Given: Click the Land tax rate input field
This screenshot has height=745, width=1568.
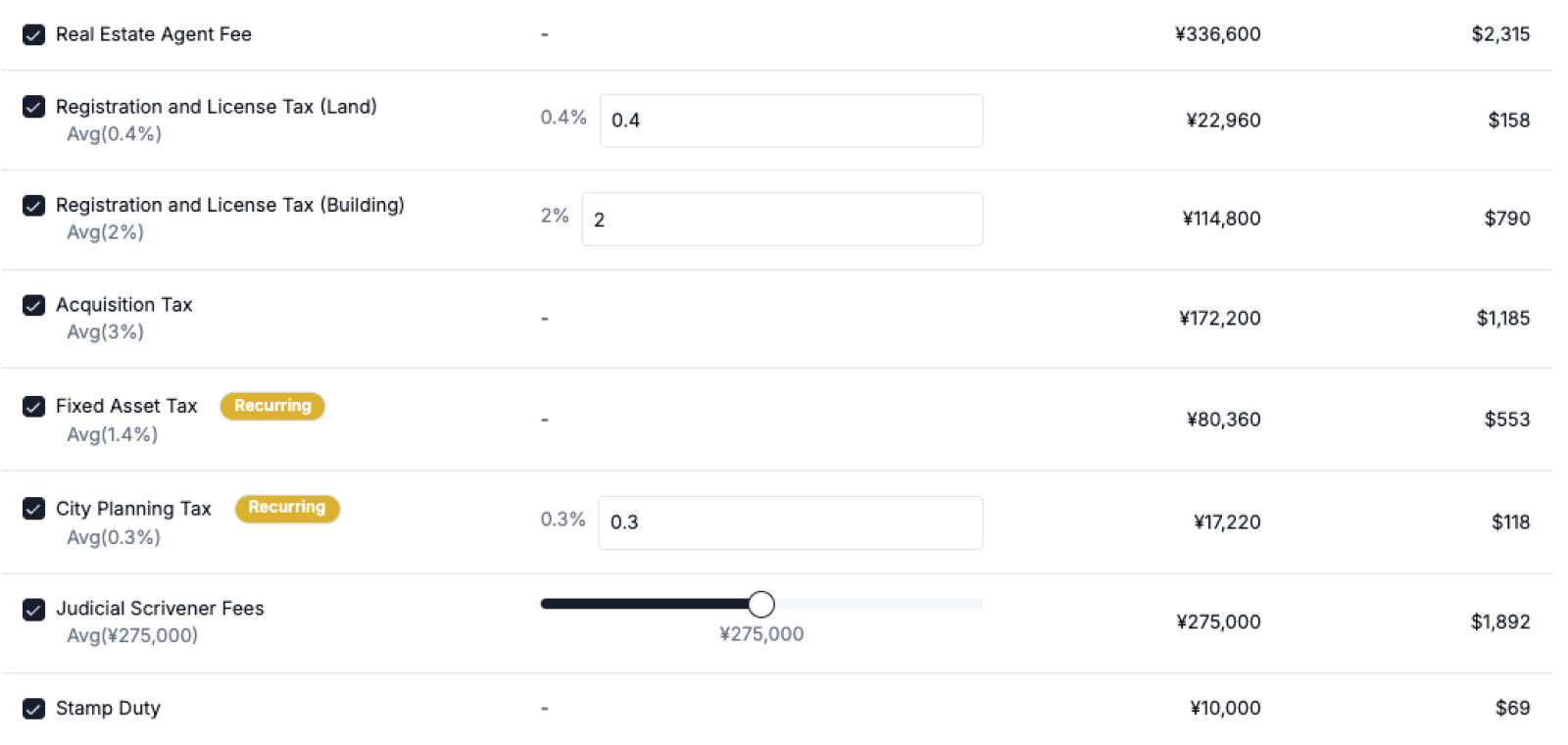Looking at the screenshot, I should tap(790, 121).
